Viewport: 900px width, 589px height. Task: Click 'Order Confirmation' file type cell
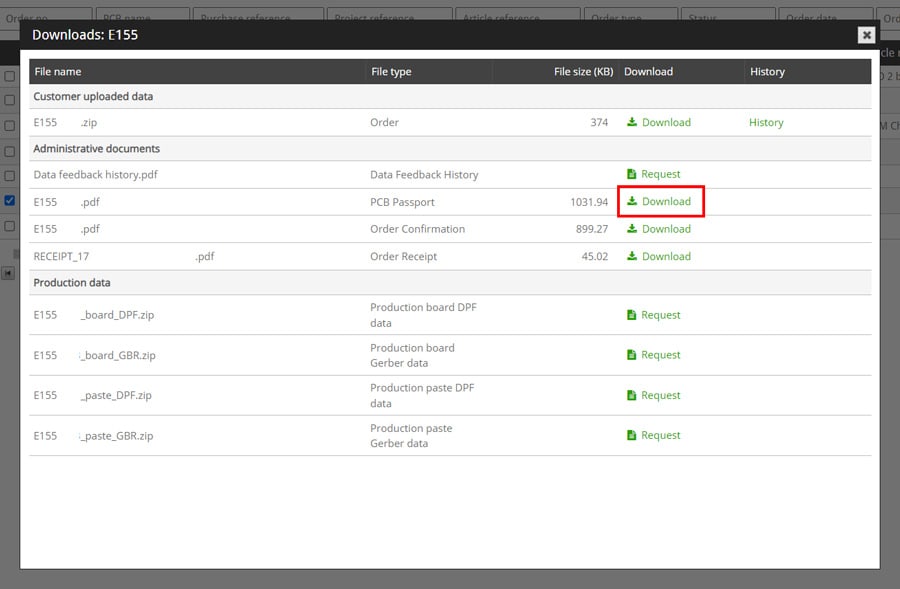pos(417,229)
